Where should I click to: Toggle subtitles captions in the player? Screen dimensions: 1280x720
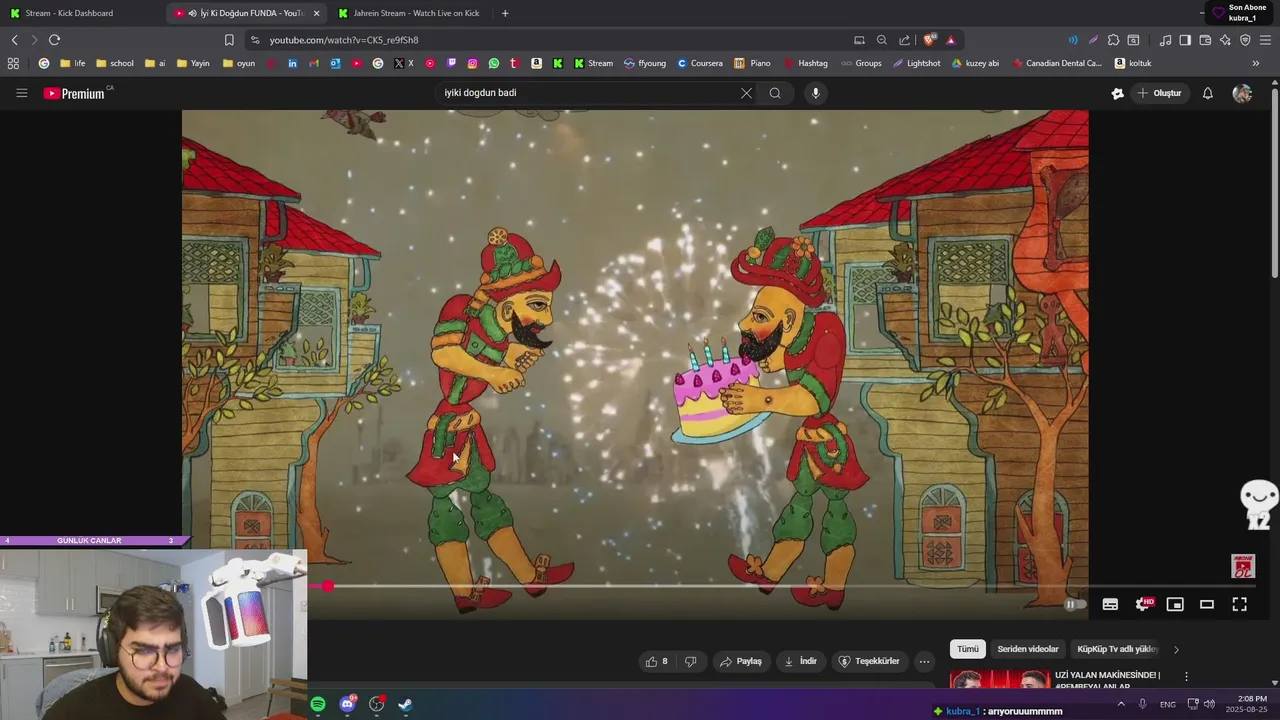(1110, 604)
